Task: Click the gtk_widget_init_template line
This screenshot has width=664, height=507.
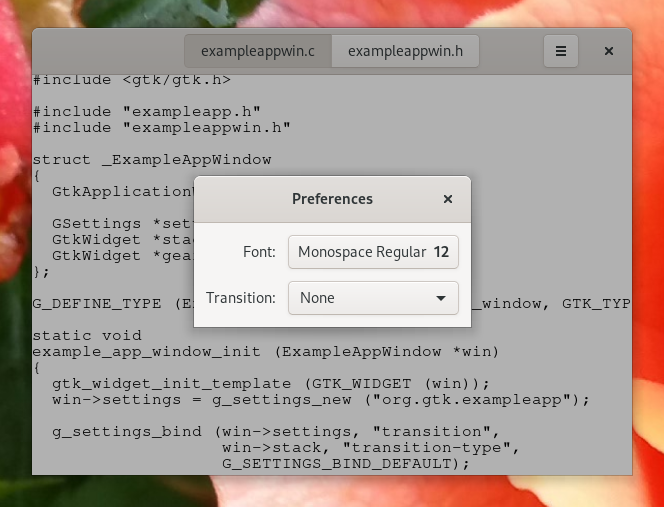Action: coord(271,384)
